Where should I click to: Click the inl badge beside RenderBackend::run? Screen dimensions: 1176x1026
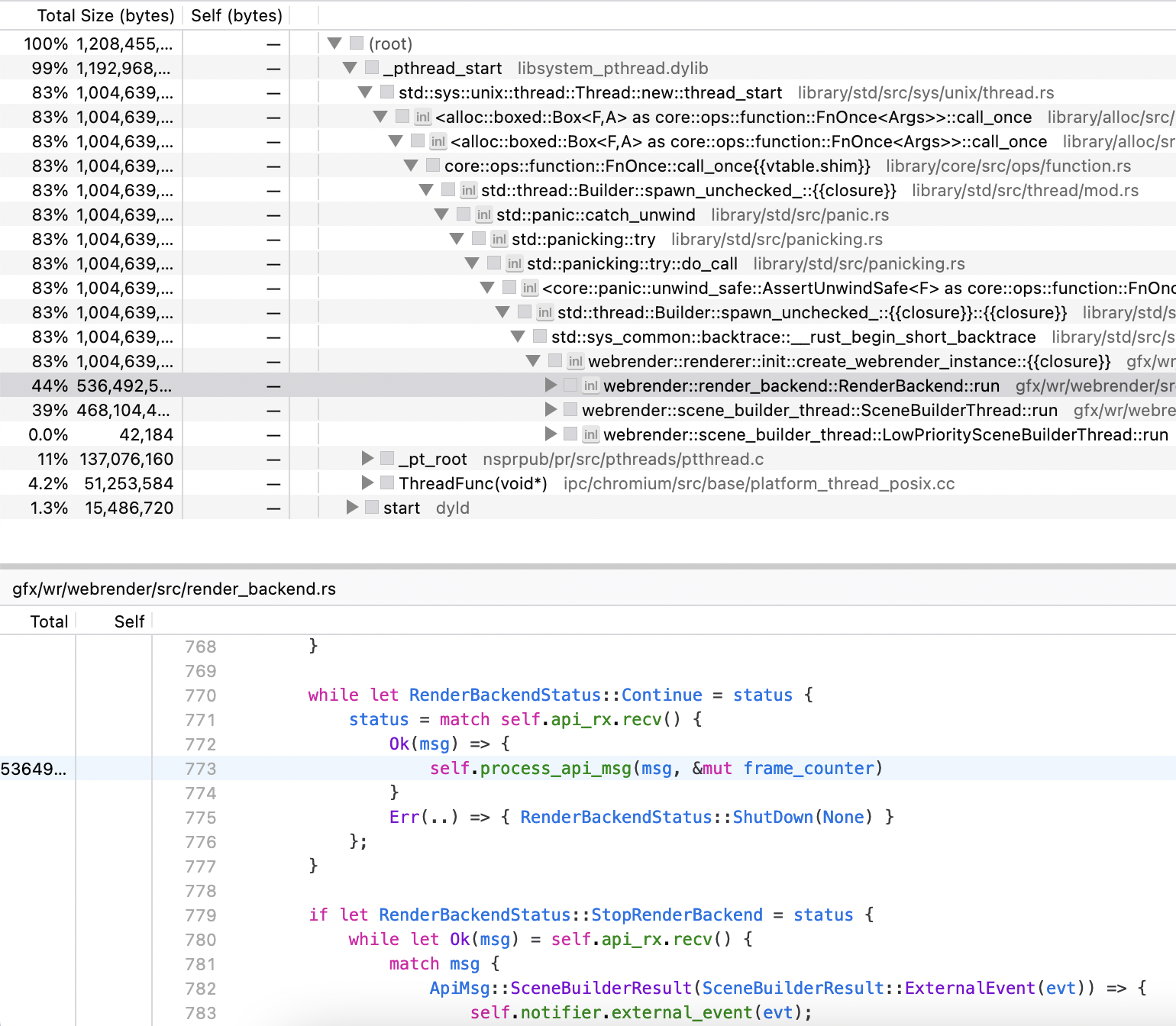590,386
